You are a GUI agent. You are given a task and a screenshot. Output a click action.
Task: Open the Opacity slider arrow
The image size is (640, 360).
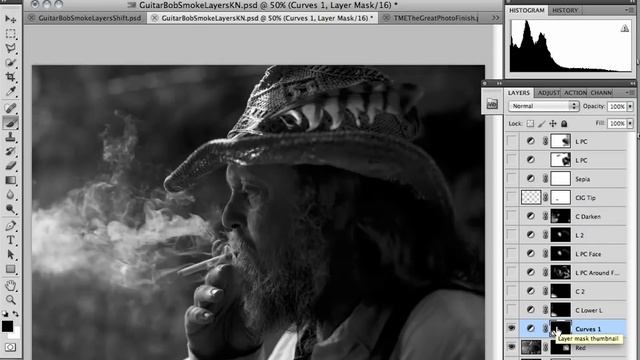click(630, 107)
